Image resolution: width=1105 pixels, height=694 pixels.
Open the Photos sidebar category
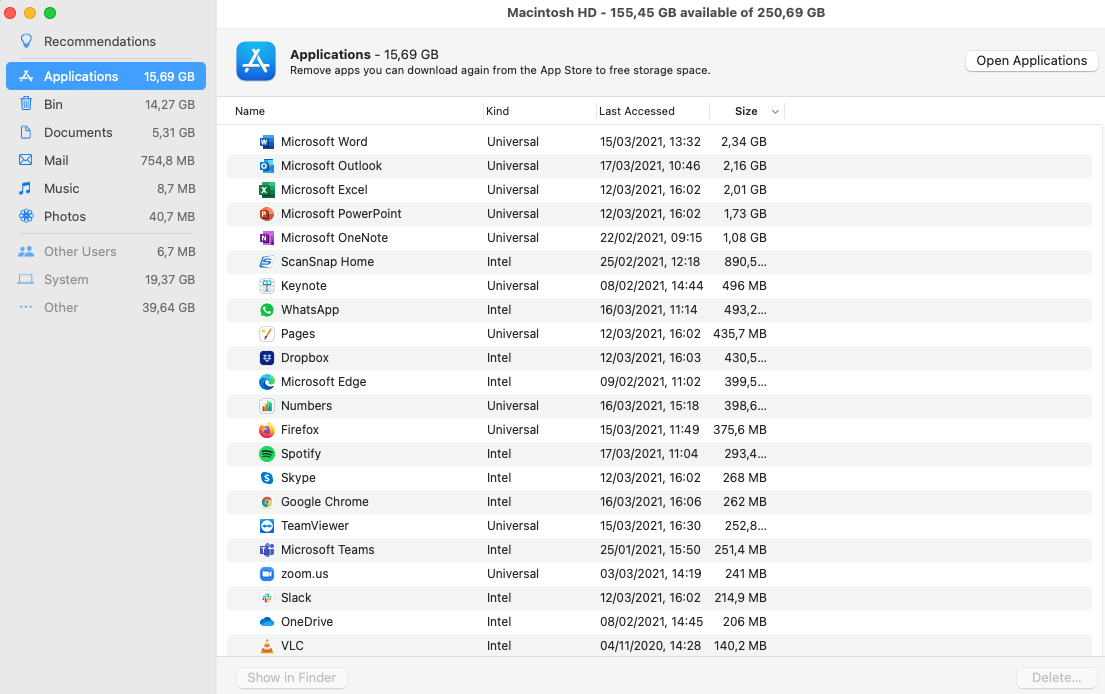point(106,216)
